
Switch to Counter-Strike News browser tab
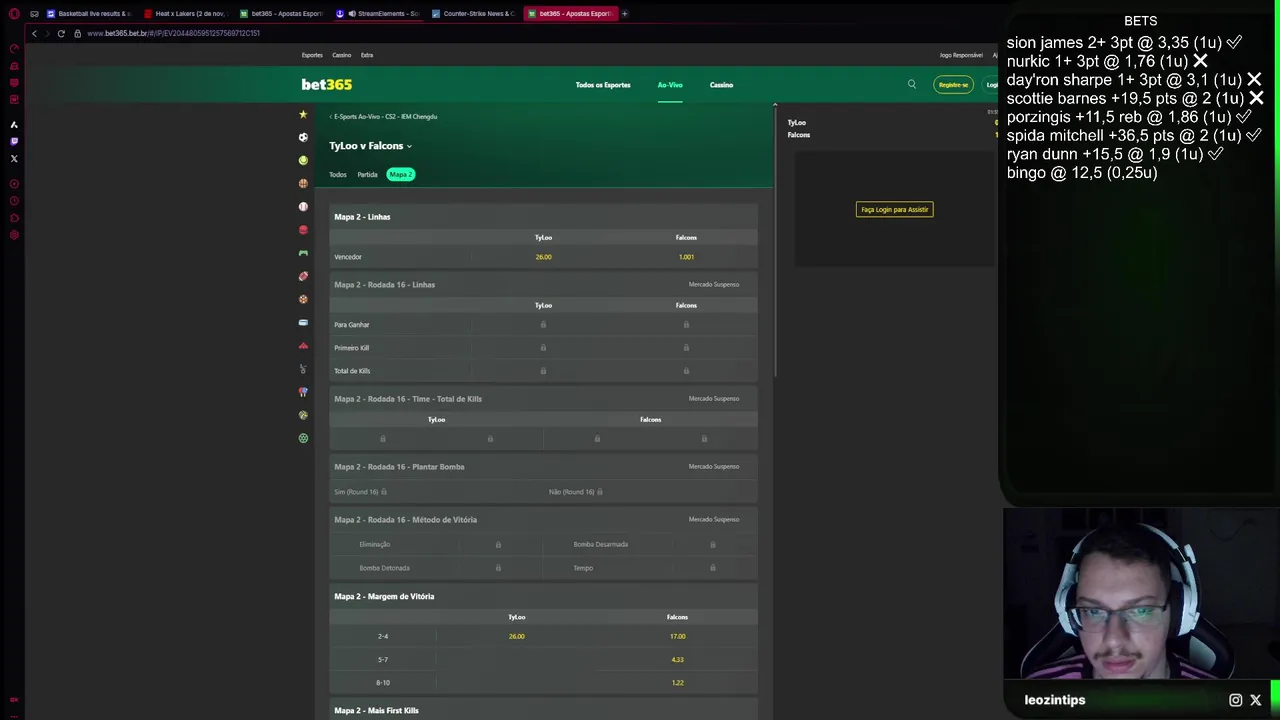coord(475,14)
